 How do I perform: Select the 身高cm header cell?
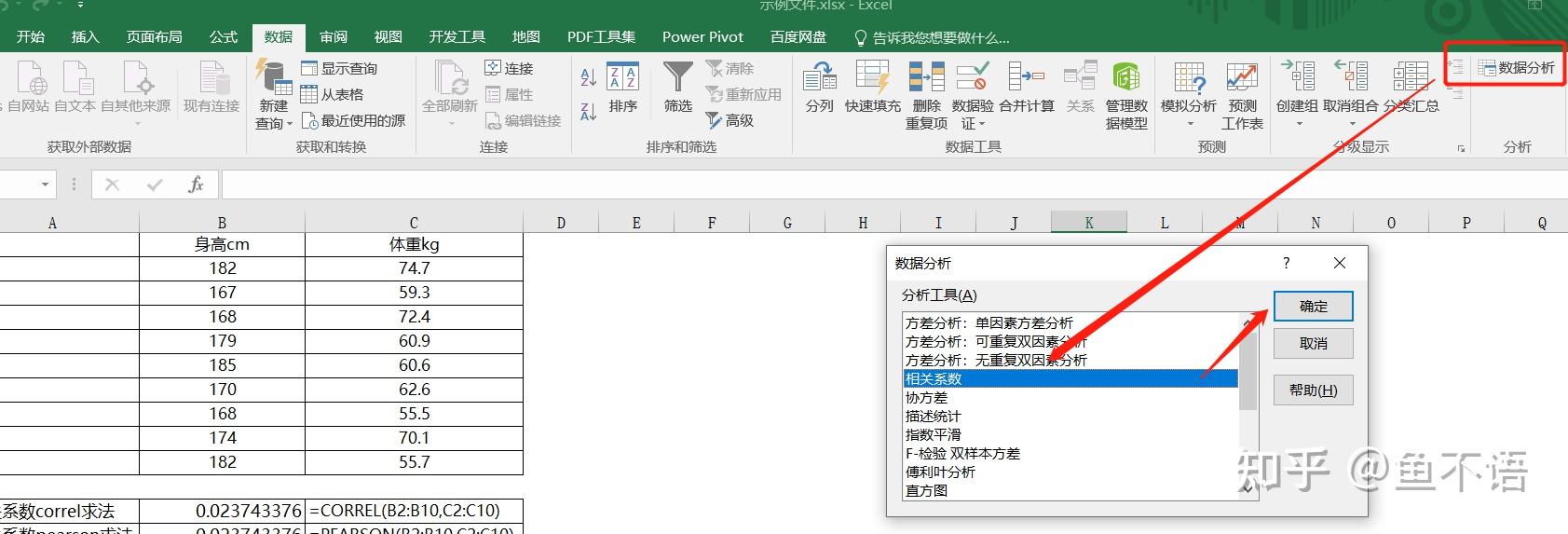pos(222,244)
